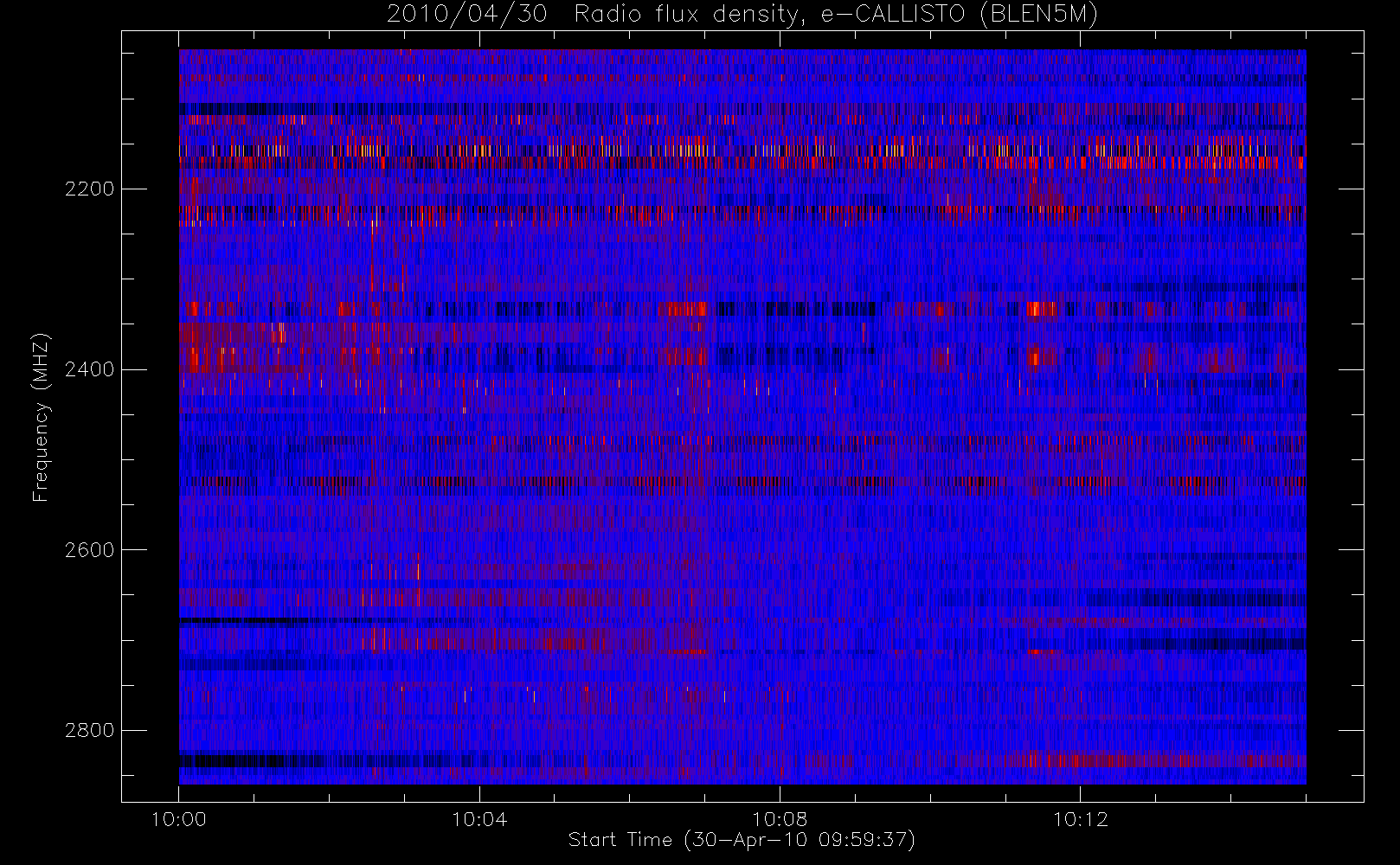1400x865 pixels.
Task: Click the 'Frequency (MHZ)' axis label
Action: pos(41,418)
